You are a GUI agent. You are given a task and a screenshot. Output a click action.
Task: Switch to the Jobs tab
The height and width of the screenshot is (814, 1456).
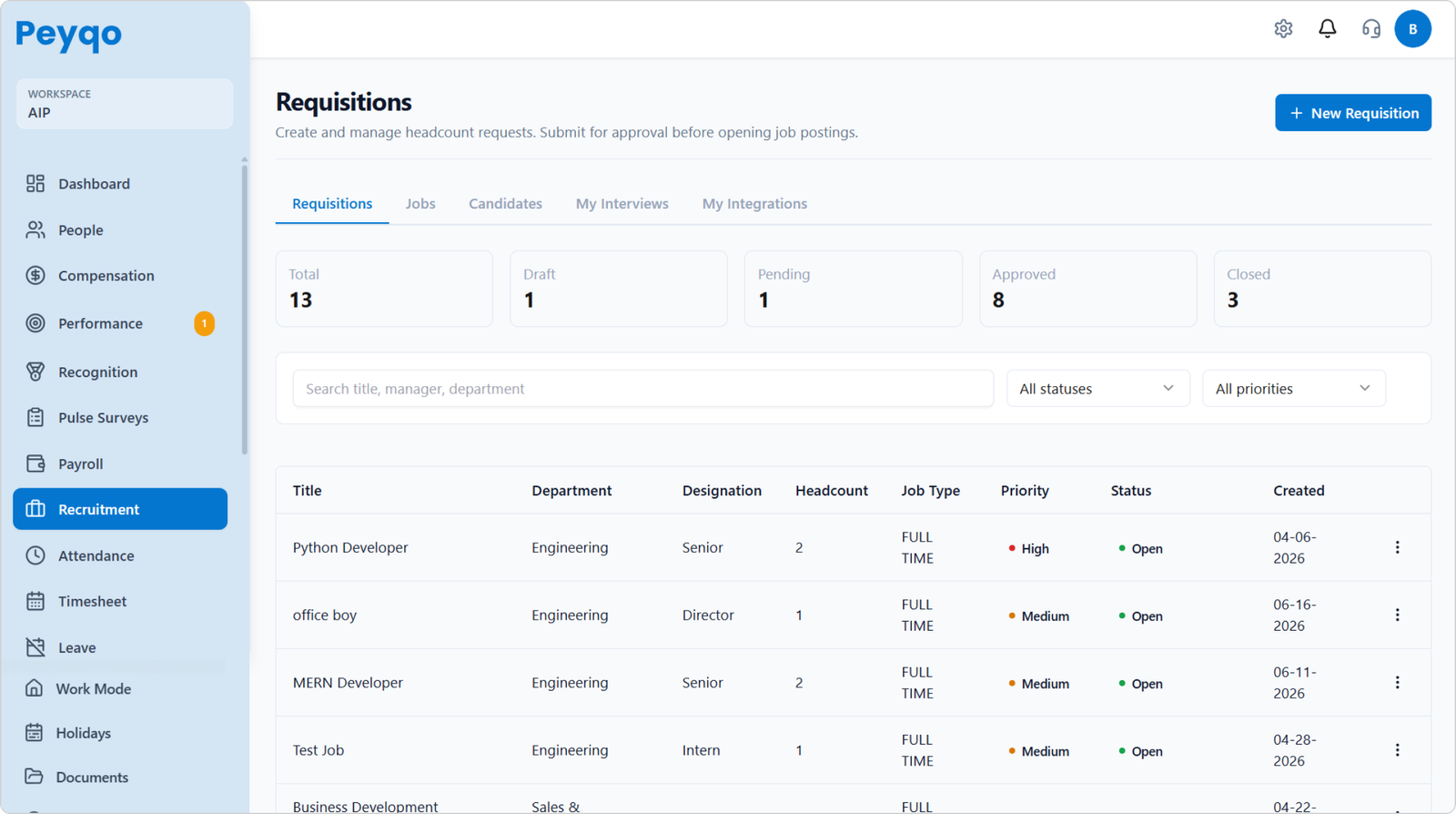(420, 204)
